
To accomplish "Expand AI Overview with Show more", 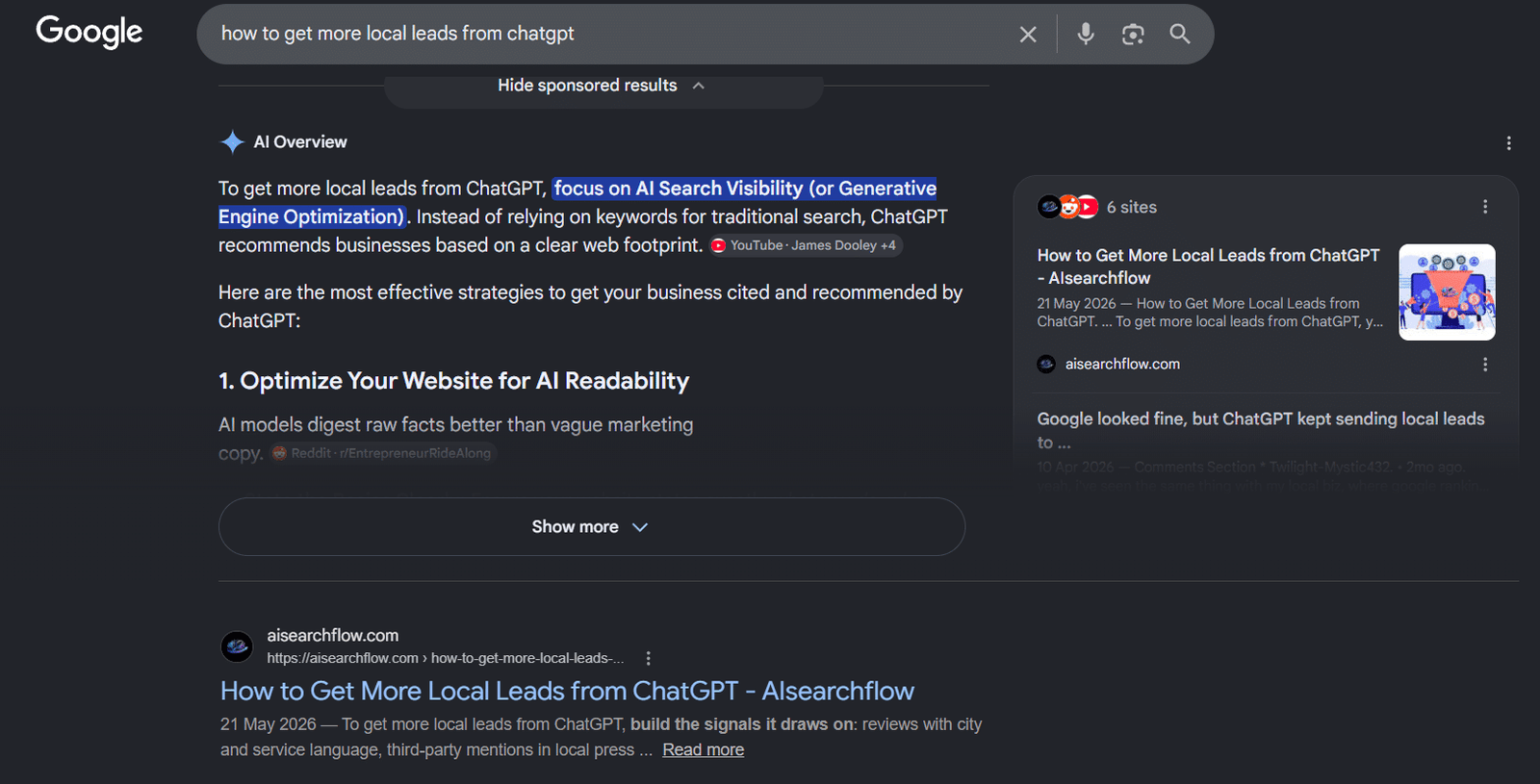I will click(x=592, y=526).
